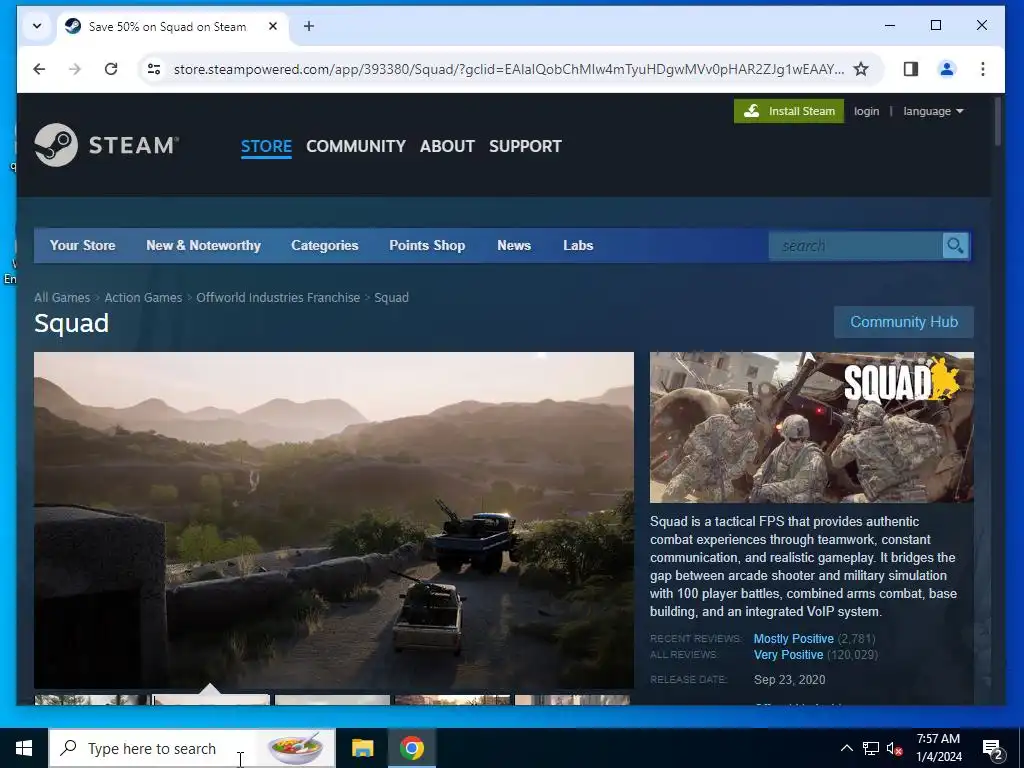Open the notification center icon

(x=993, y=748)
